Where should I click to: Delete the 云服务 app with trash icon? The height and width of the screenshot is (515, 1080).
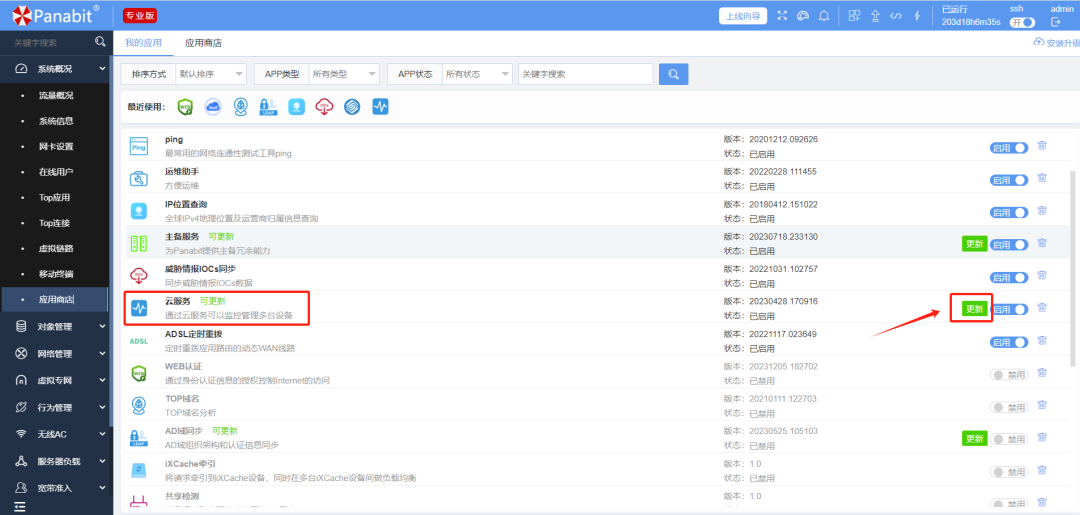coord(1042,308)
